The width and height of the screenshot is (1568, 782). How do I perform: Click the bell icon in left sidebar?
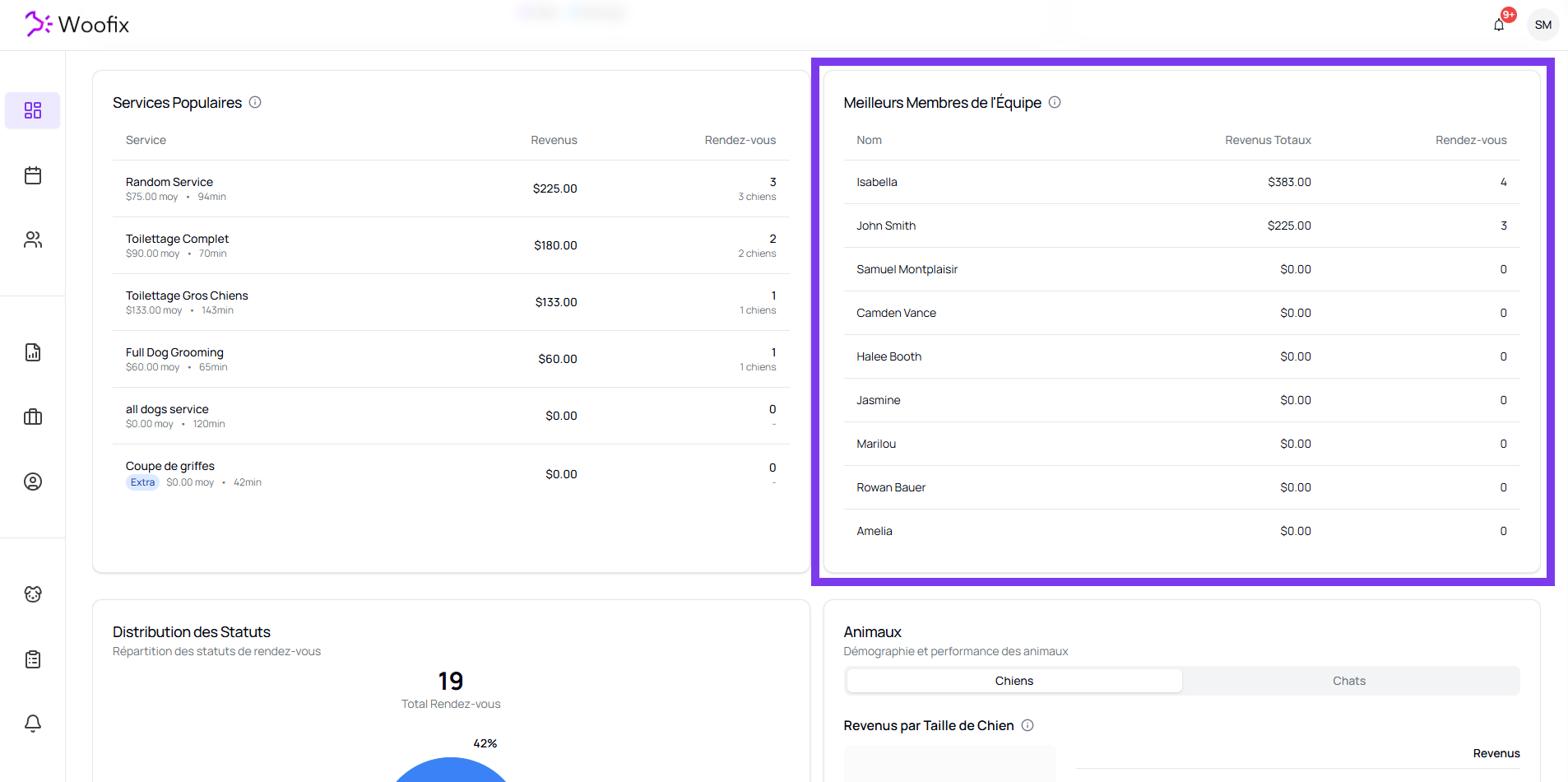[33, 724]
